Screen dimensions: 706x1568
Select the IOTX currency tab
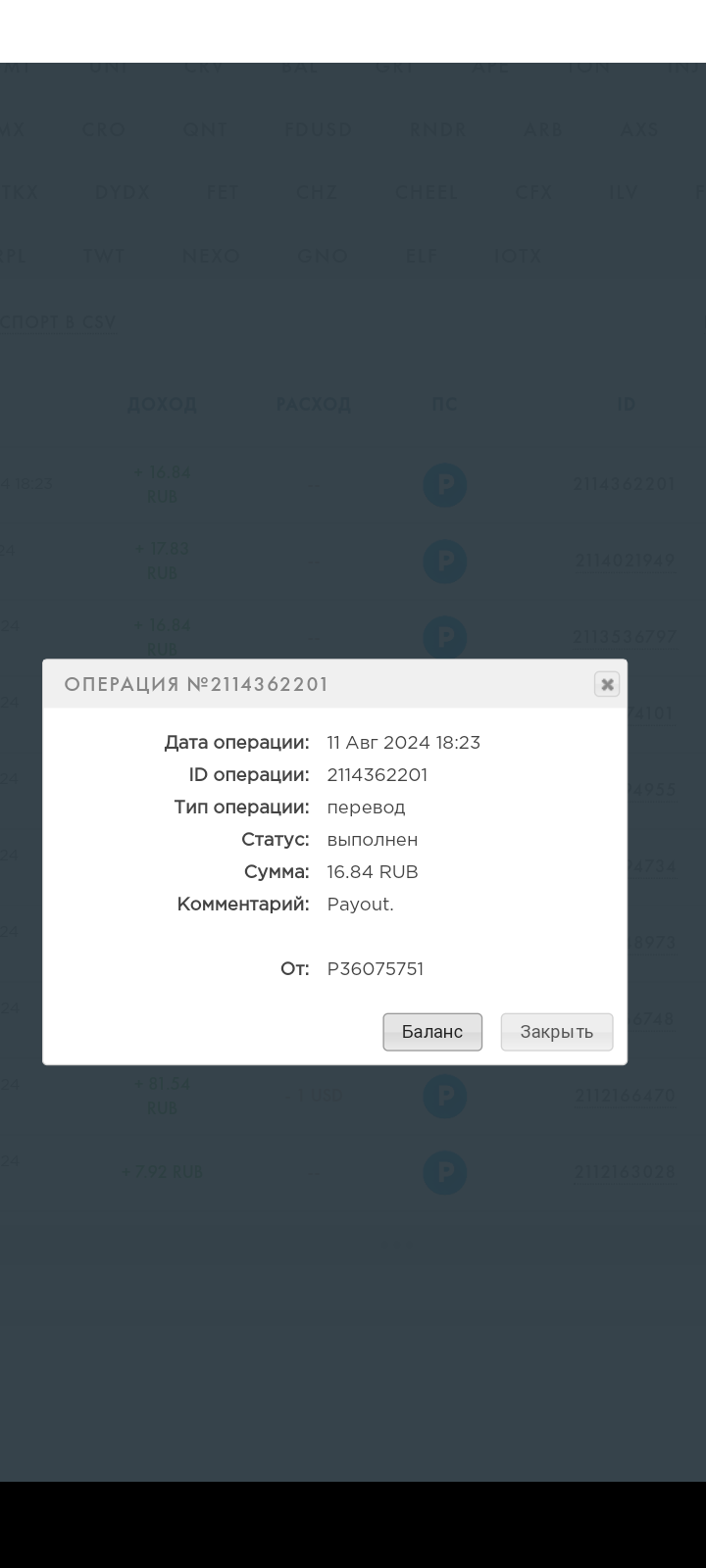(x=518, y=256)
